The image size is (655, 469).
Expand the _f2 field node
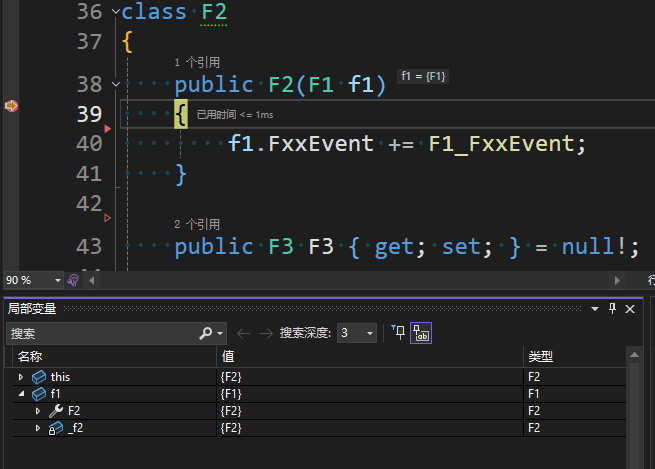pos(38,428)
